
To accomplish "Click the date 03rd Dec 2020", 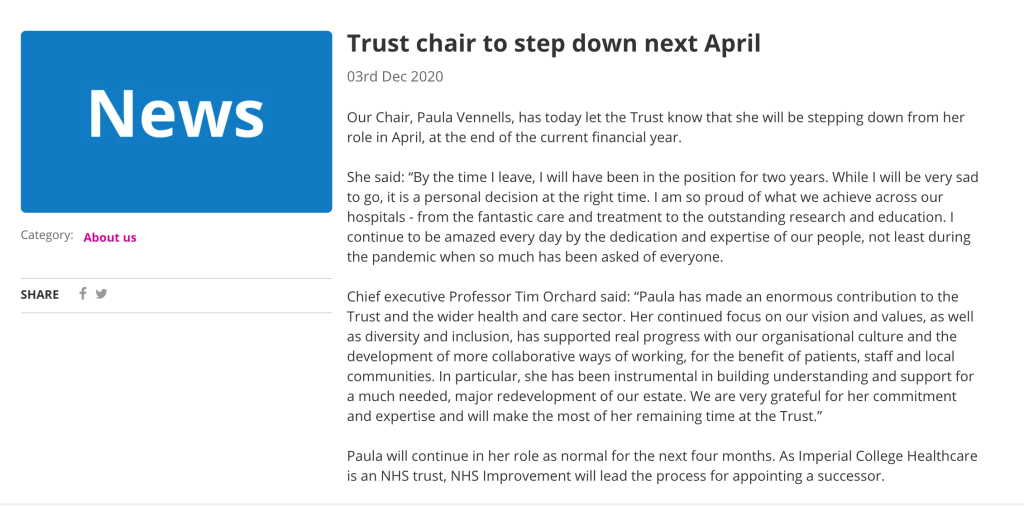I will (x=395, y=77).
